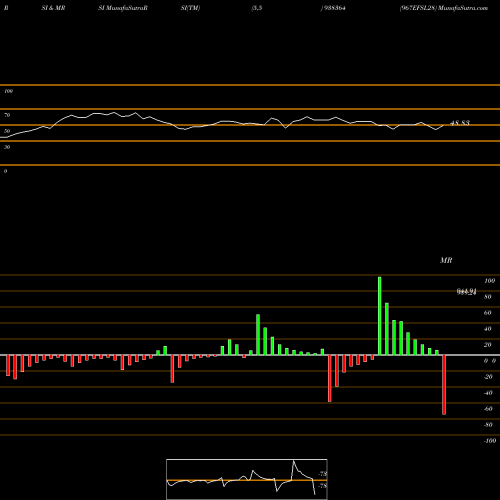Screen dimensions: 500x500
Task: Click the SI MunafaSutraR header text
Action: [x=123, y=8]
